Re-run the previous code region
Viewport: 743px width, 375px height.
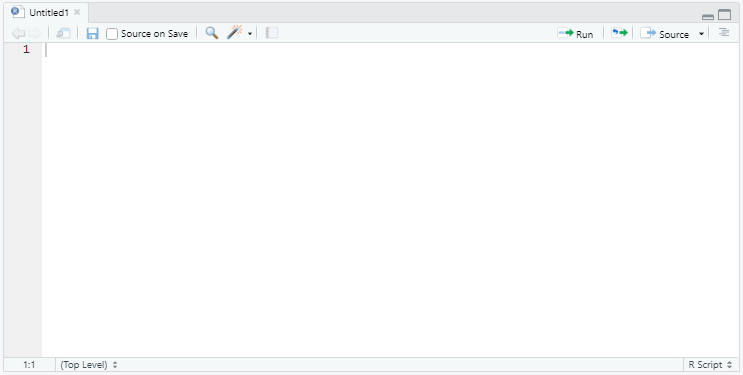pos(619,33)
